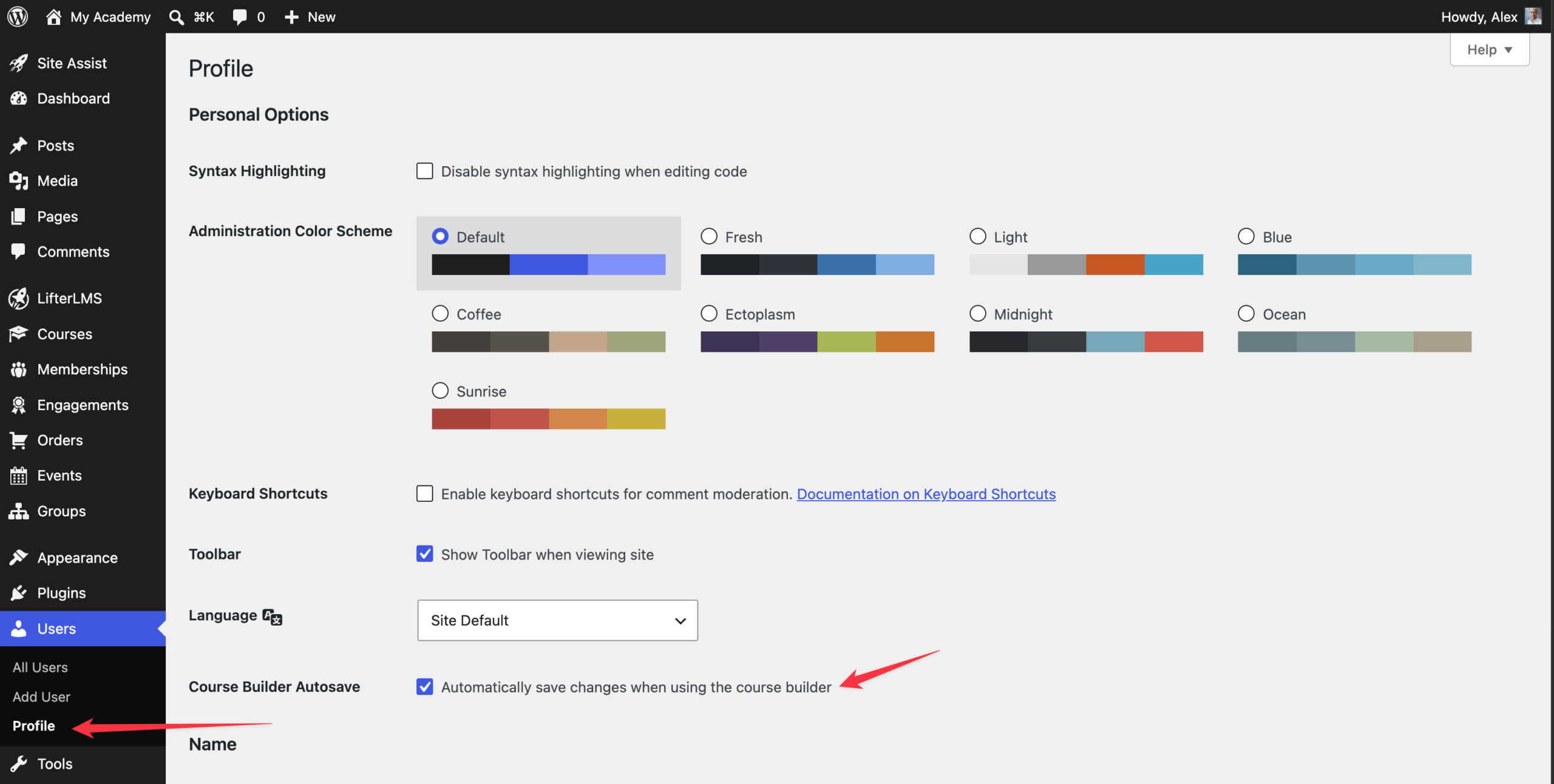
Task: Click the Ocean palette color bar
Action: point(1355,342)
